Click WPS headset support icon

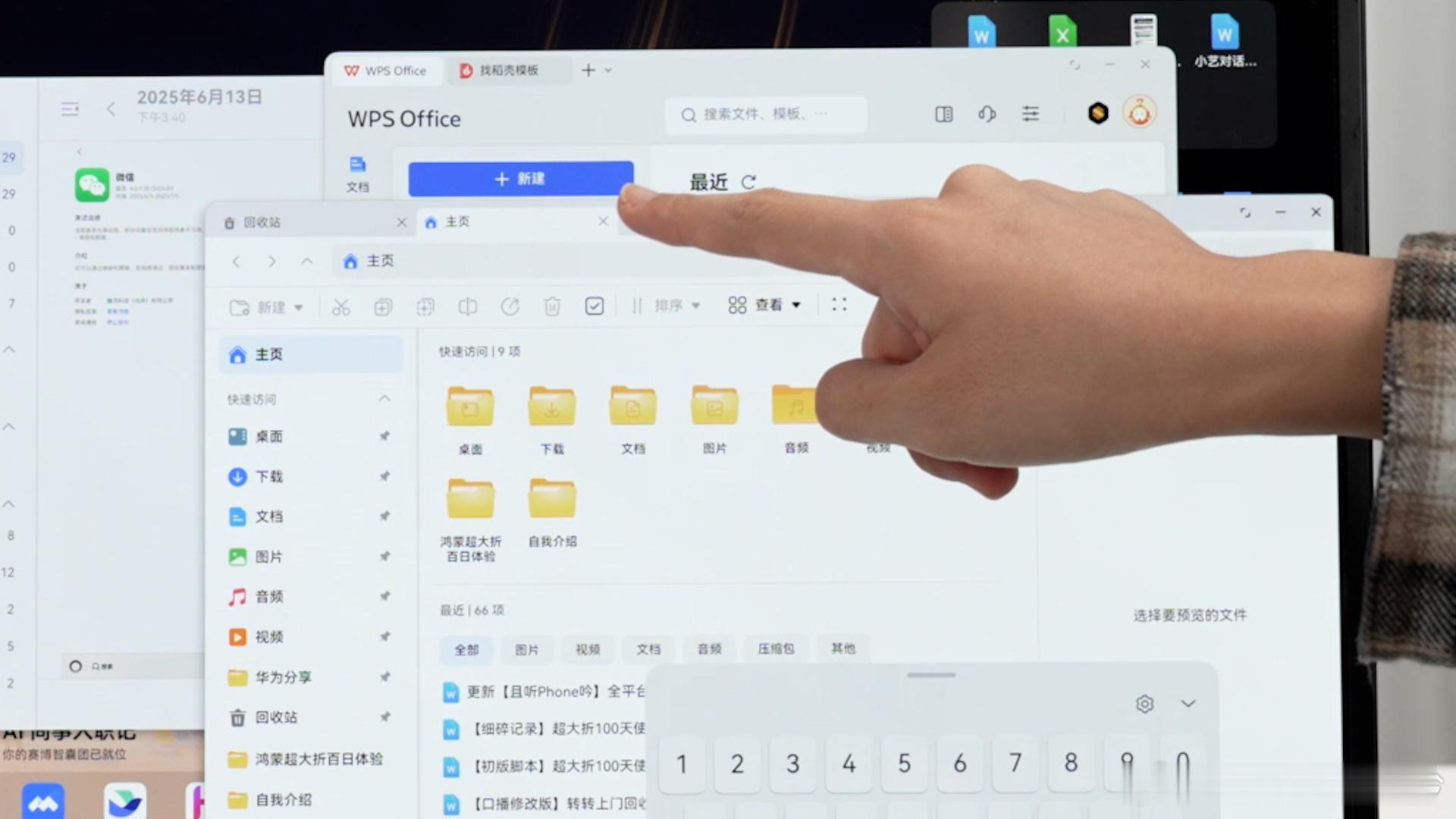point(987,115)
